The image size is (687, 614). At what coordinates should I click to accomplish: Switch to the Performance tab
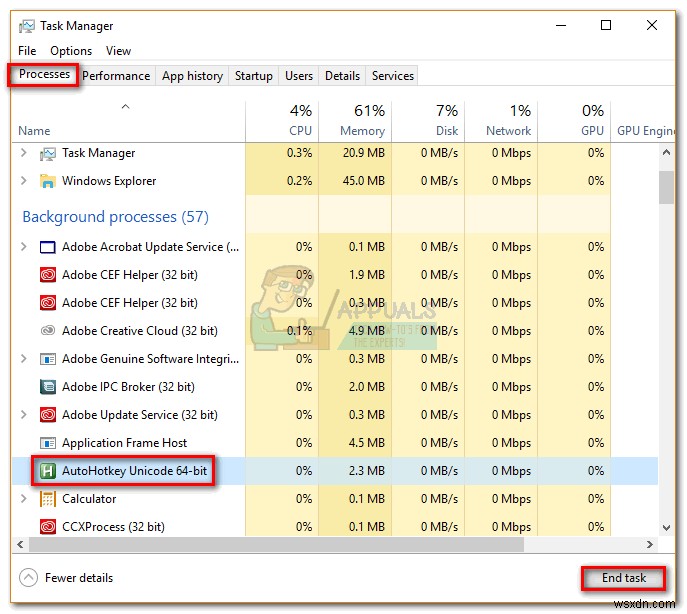[x=116, y=76]
